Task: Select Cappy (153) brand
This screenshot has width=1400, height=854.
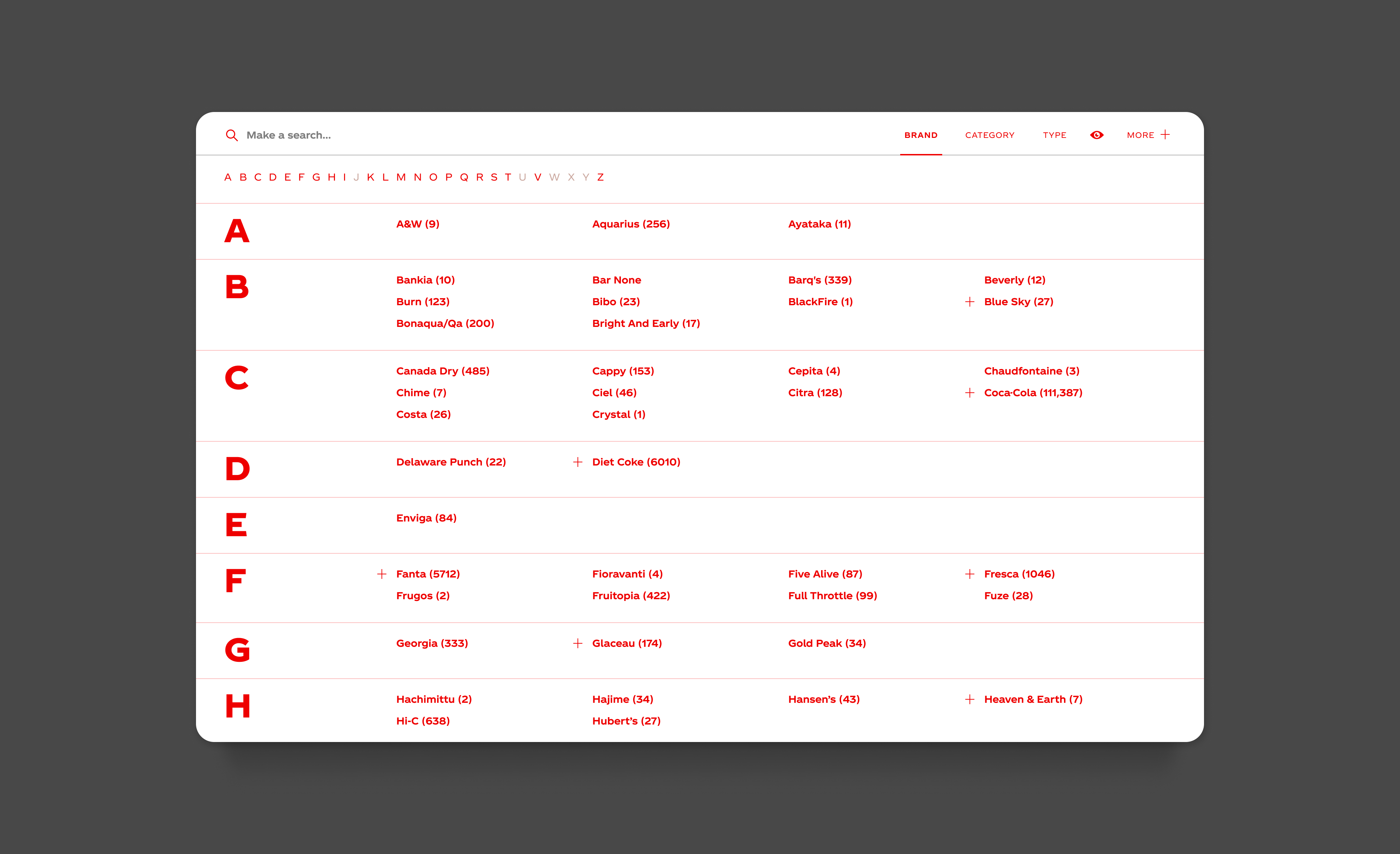Action: click(623, 371)
